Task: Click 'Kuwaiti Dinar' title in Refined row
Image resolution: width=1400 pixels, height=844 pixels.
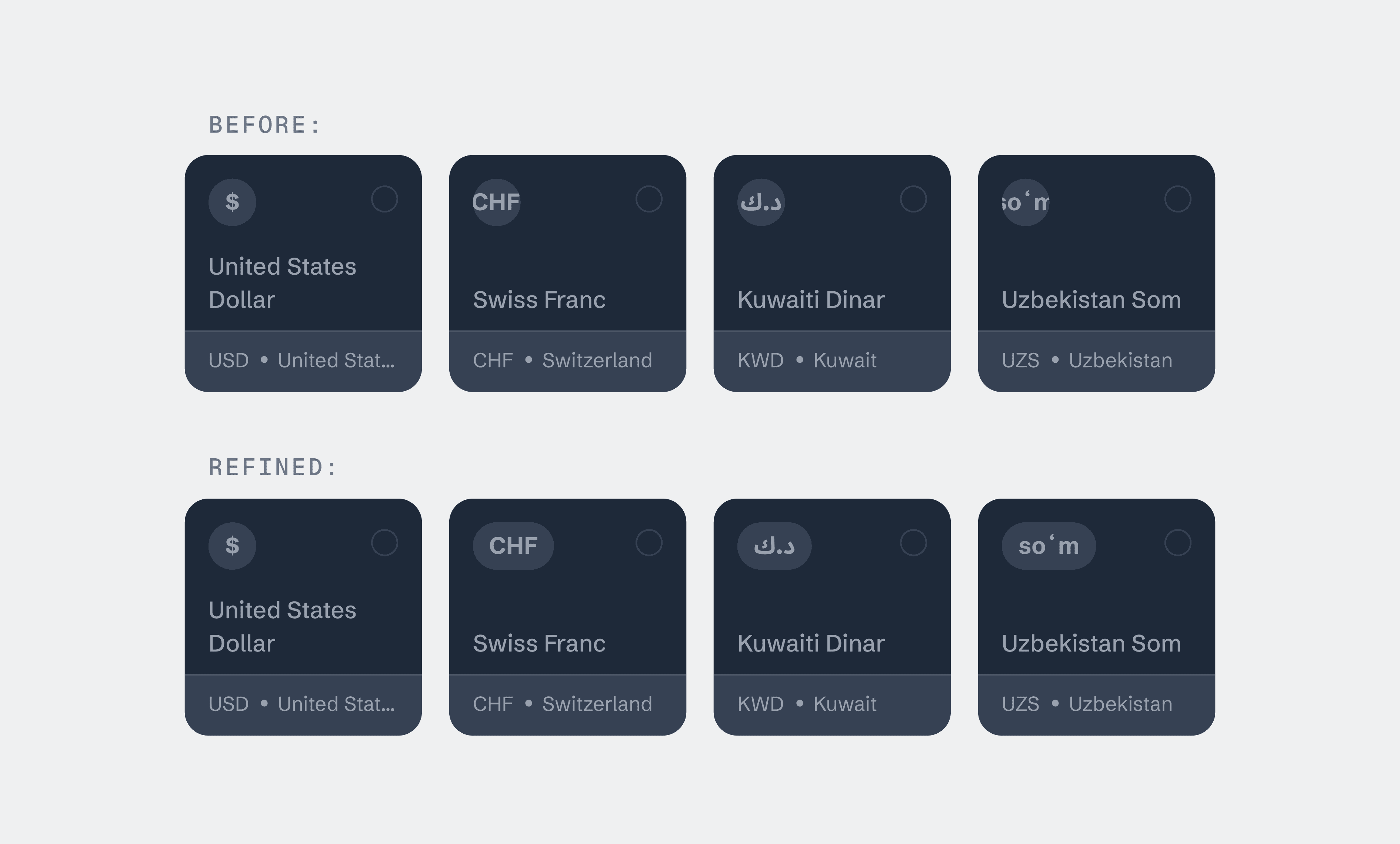Action: pyautogui.click(x=811, y=643)
